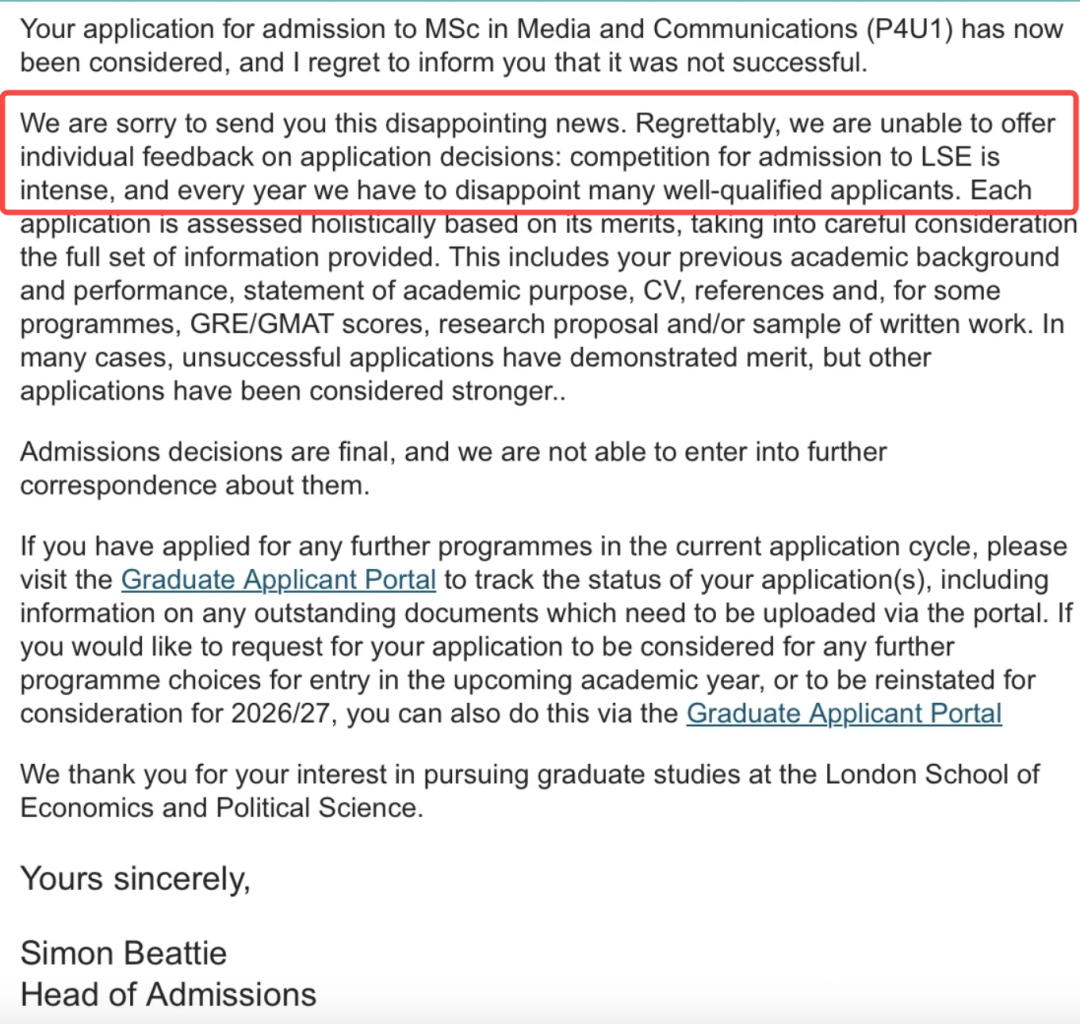The width and height of the screenshot is (1080, 1024).
Task: Open the Graduate Applicant Portal link after "visit the"
Action: click(x=278, y=580)
